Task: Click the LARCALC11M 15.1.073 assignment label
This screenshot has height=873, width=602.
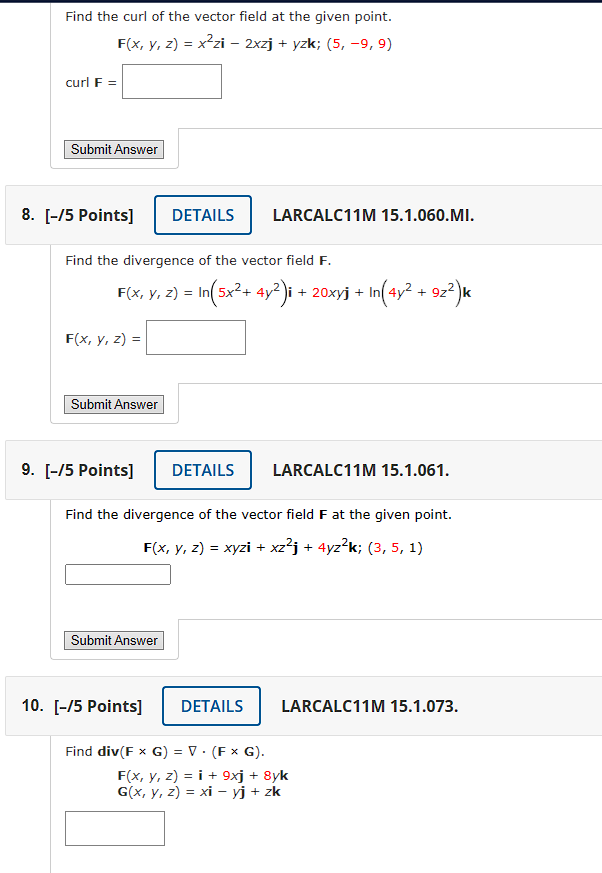Action: [365, 706]
